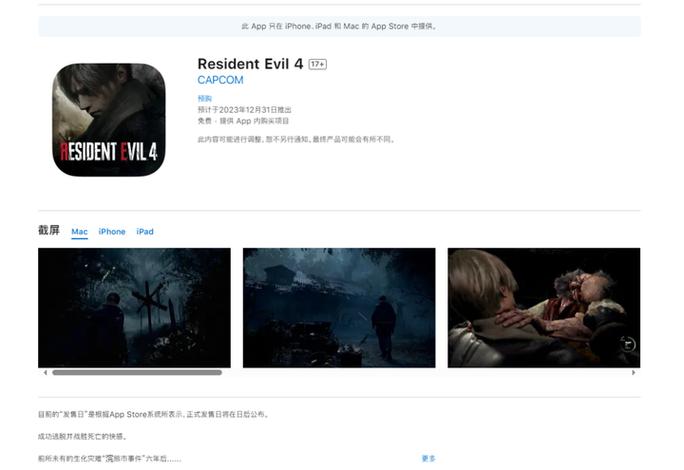The height and width of the screenshot is (470, 684).
Task: Click the horizontal screenshot scrollbar thumb
Action: point(137,373)
